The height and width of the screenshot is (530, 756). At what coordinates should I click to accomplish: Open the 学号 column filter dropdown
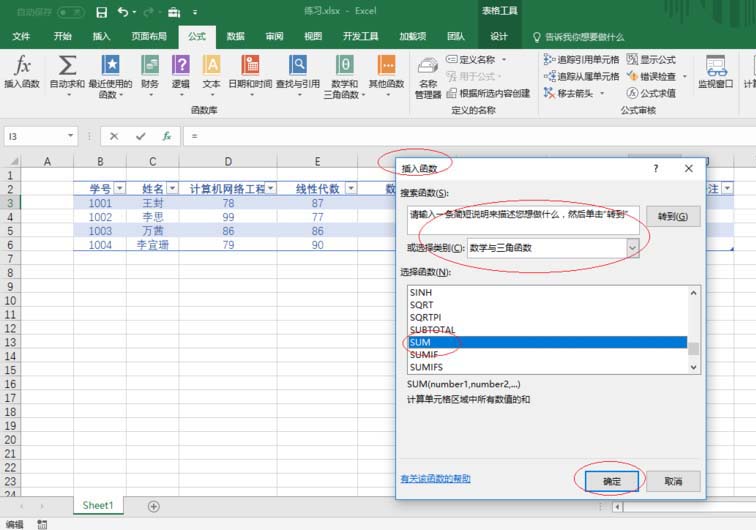120,188
